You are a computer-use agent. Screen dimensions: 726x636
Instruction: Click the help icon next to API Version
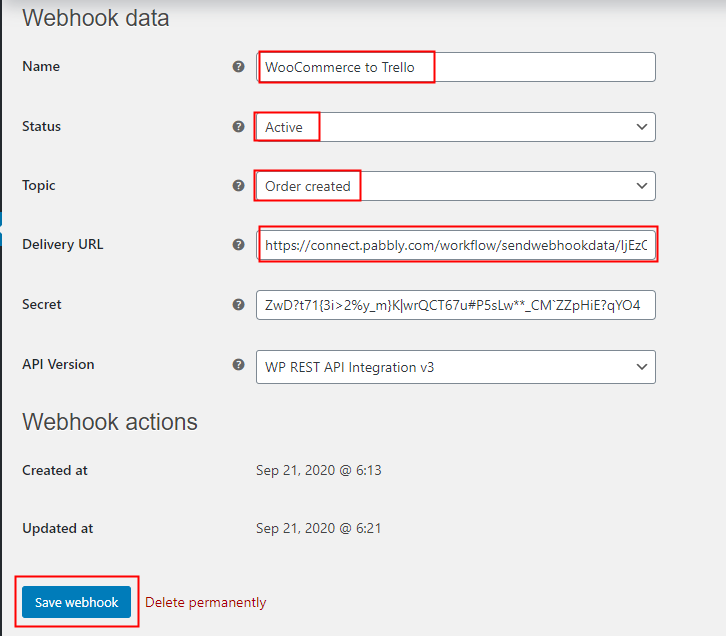coord(238,364)
